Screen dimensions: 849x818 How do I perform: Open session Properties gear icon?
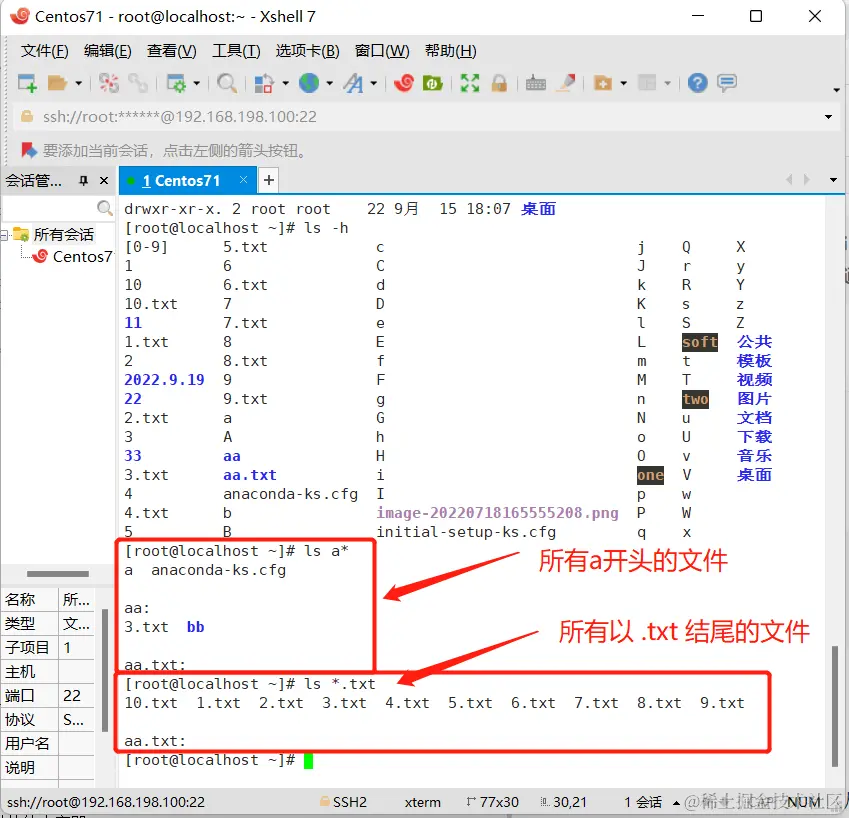pyautogui.click(x=176, y=83)
